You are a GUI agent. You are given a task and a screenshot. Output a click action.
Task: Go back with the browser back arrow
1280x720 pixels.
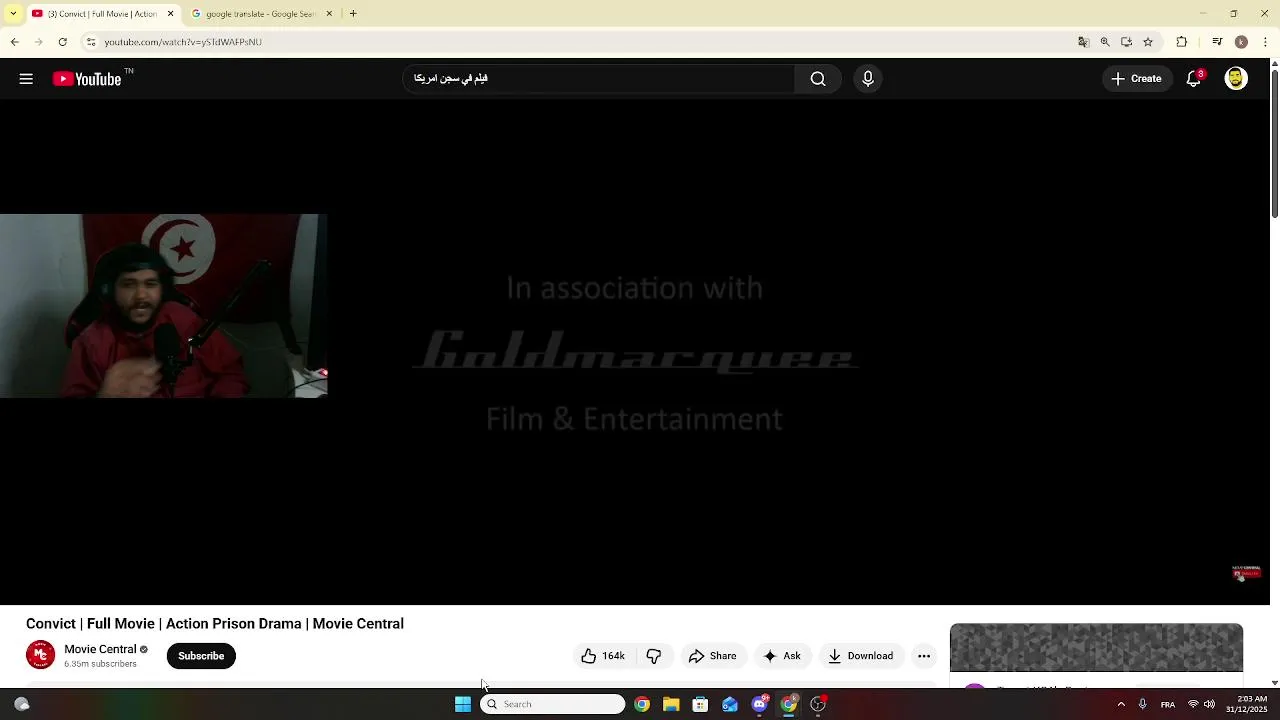point(14,42)
